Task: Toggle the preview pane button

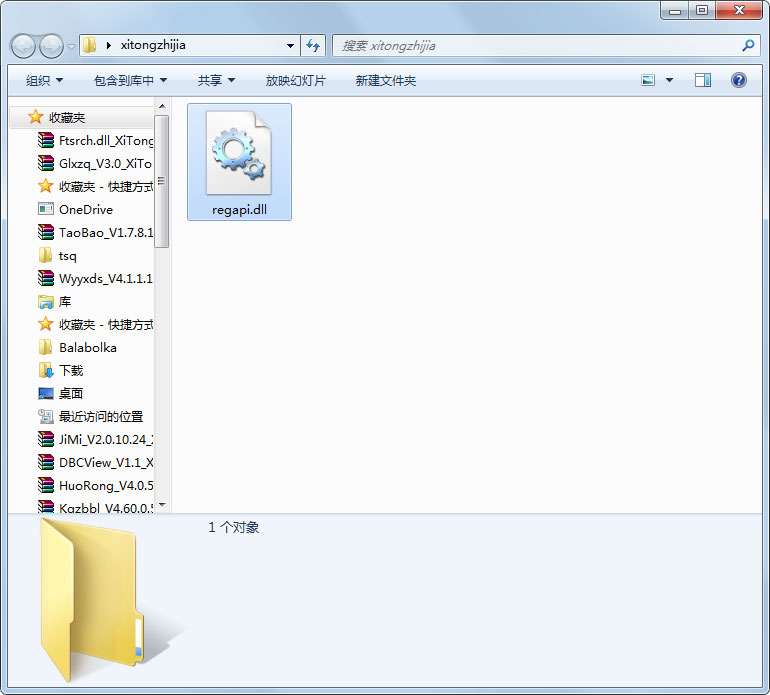Action: [703, 80]
